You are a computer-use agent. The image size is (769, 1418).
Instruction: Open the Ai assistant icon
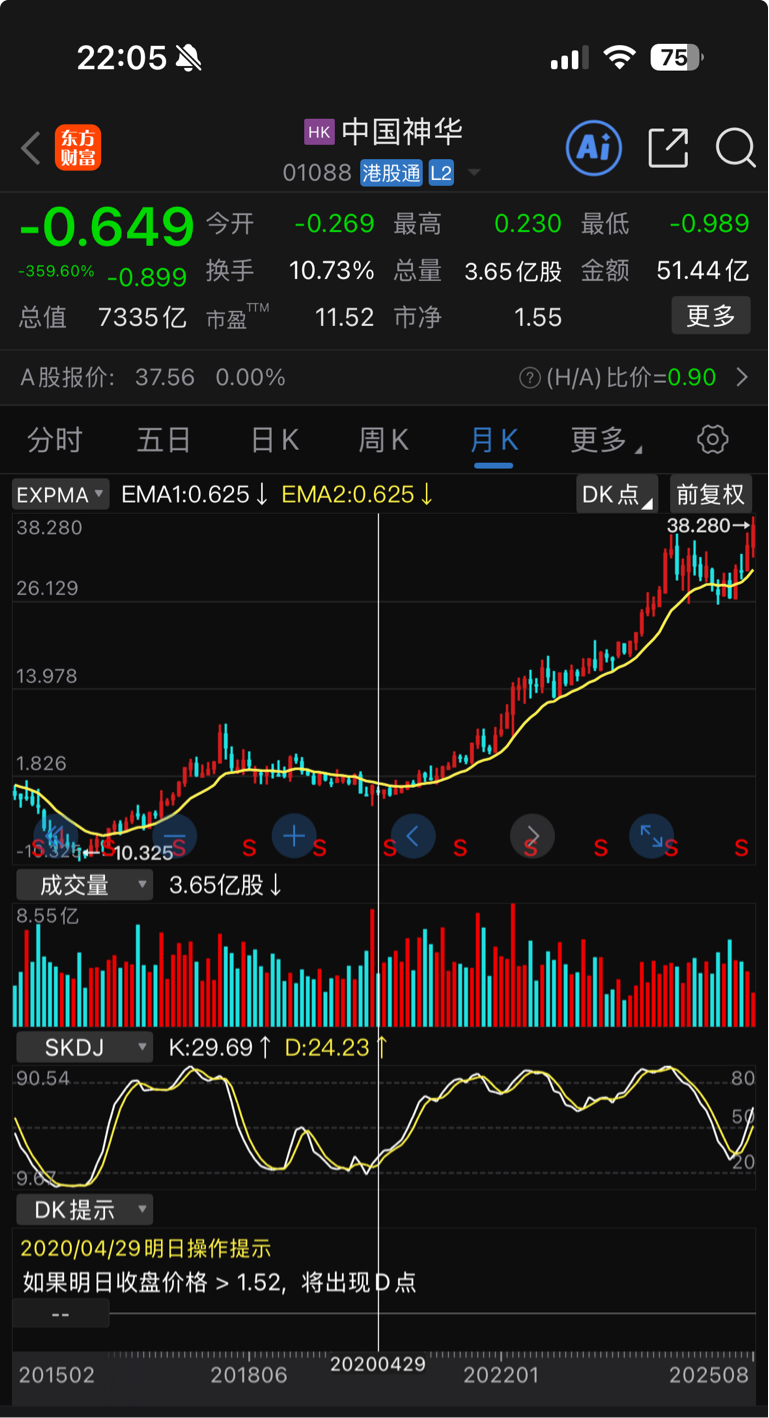point(594,148)
